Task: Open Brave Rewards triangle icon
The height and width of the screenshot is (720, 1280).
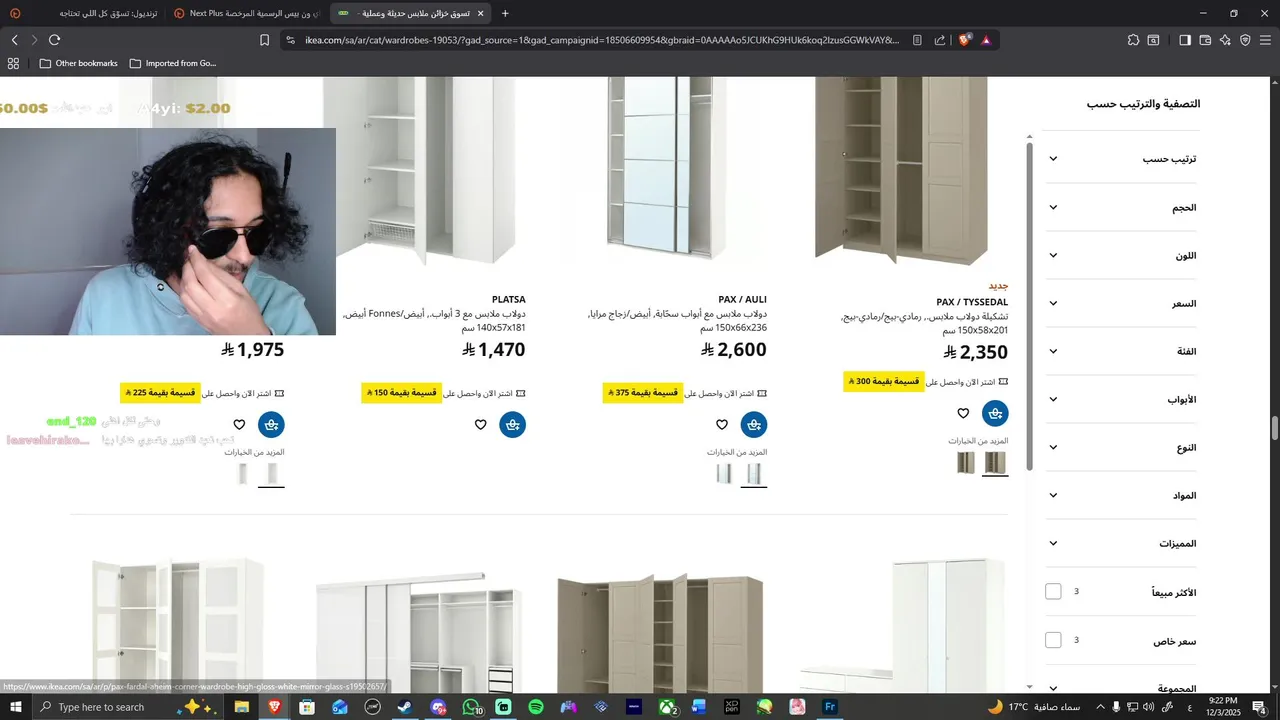Action: tap(986, 40)
